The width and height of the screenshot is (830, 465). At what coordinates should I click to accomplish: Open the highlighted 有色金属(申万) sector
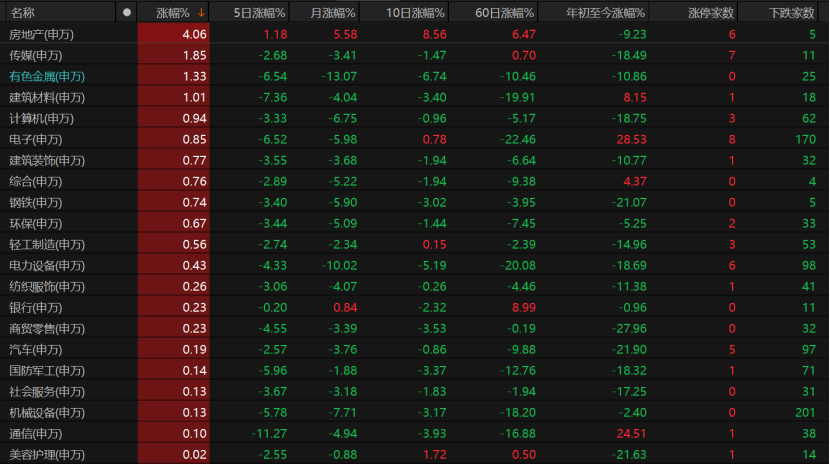click(47, 77)
